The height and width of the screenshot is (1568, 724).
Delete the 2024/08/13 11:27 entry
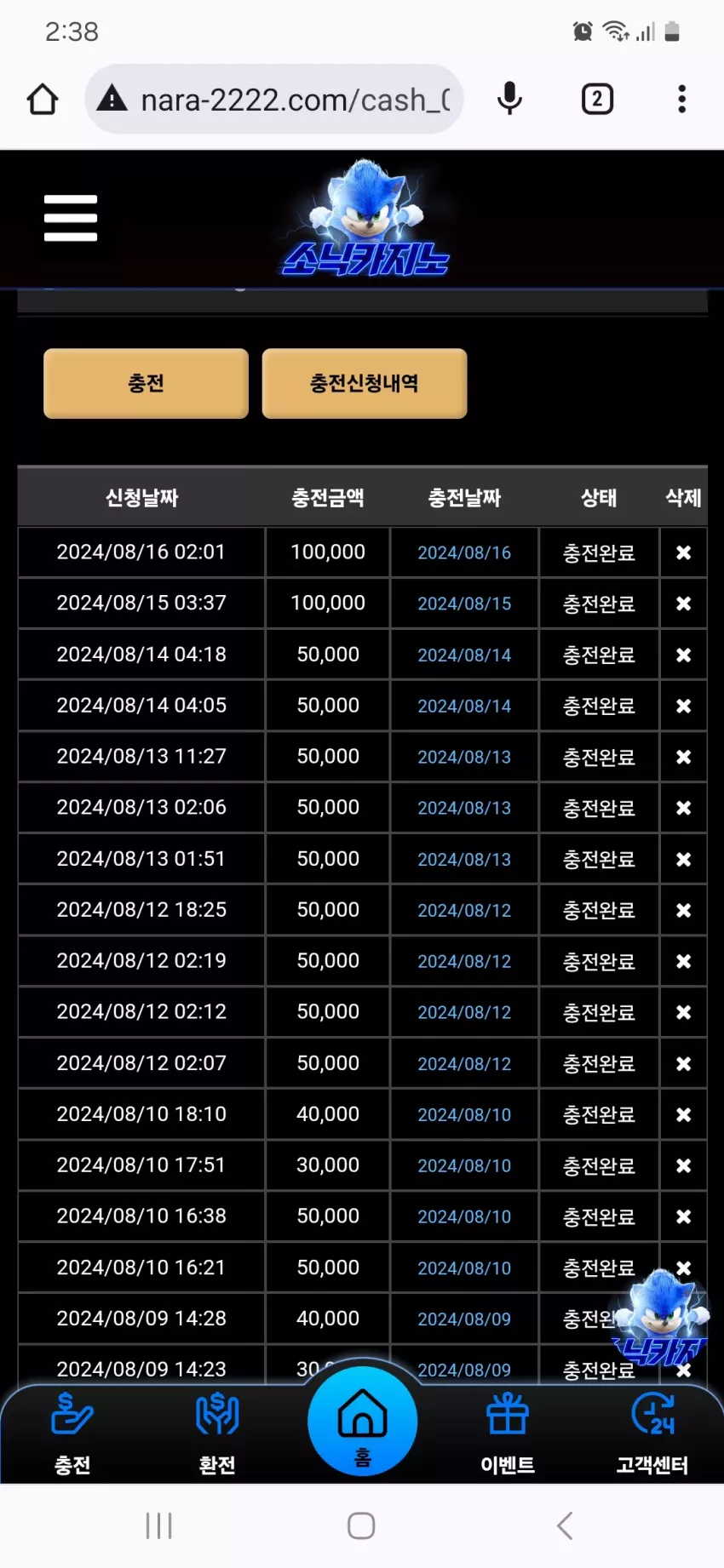click(x=683, y=757)
